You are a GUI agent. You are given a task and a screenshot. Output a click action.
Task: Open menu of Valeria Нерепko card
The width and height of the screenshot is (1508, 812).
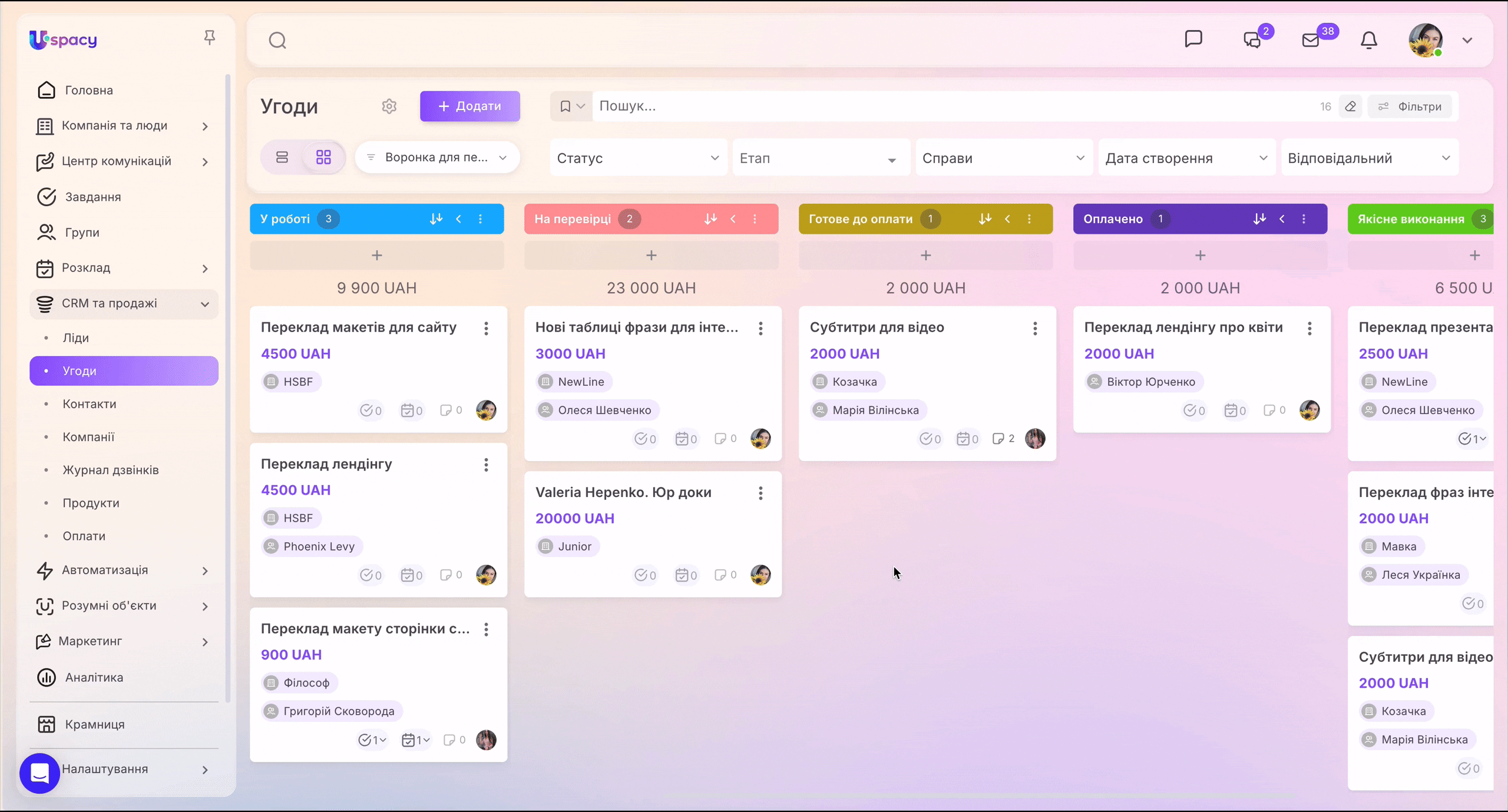[760, 493]
